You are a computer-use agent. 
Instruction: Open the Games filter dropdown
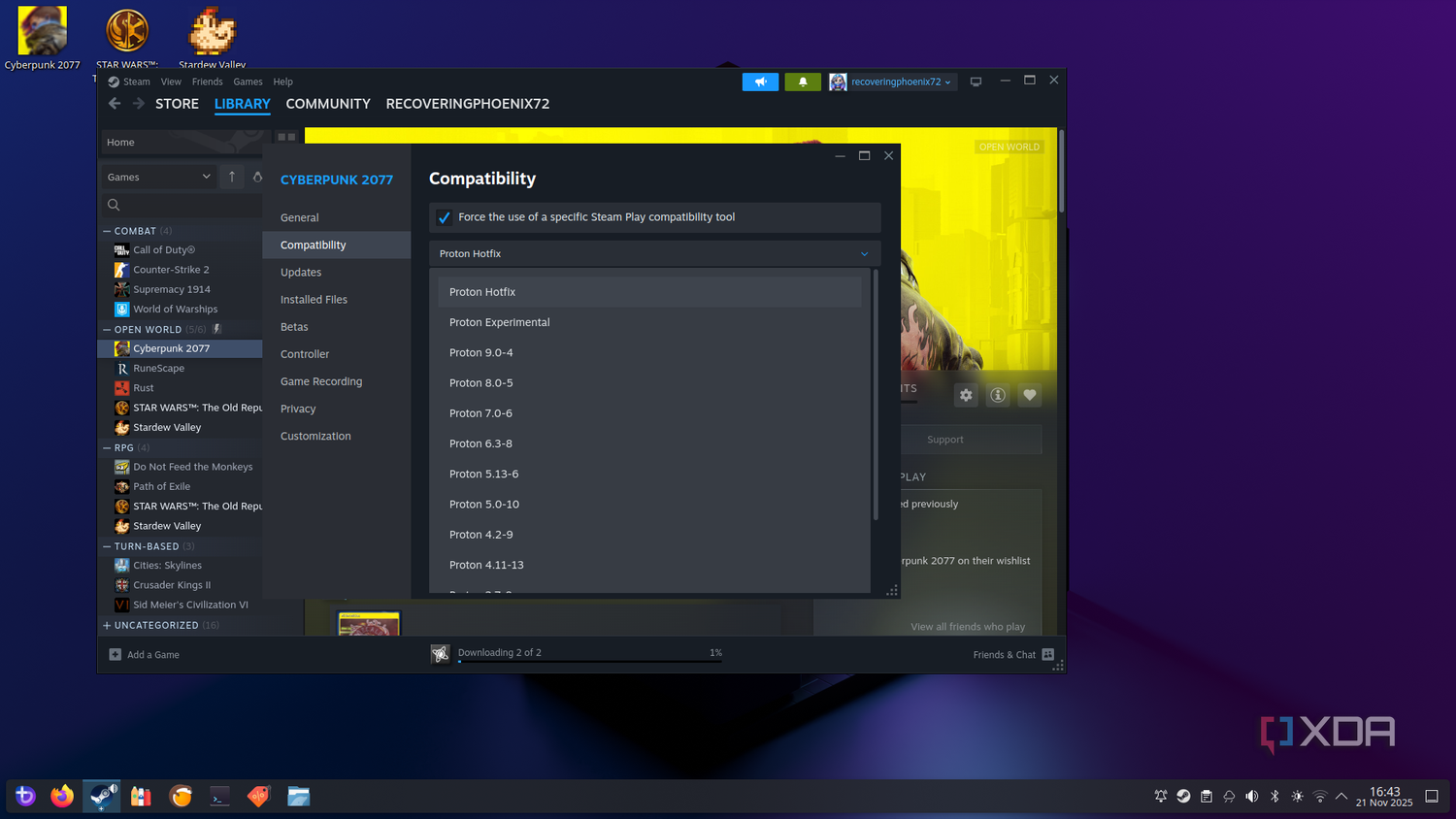pyautogui.click(x=158, y=177)
